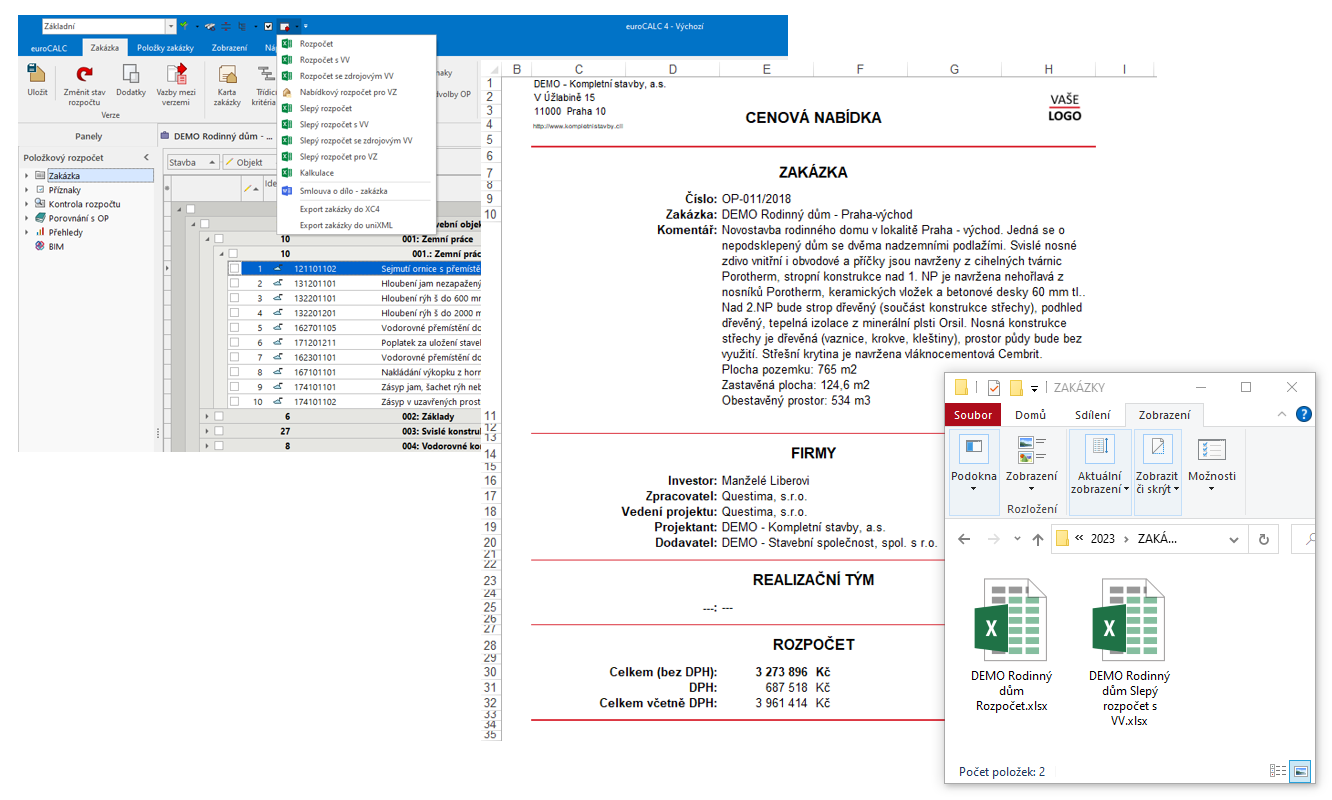This screenshot has width=1332, height=800.
Task: Click the green sprout icon in quick toolbar
Action: click(184, 26)
